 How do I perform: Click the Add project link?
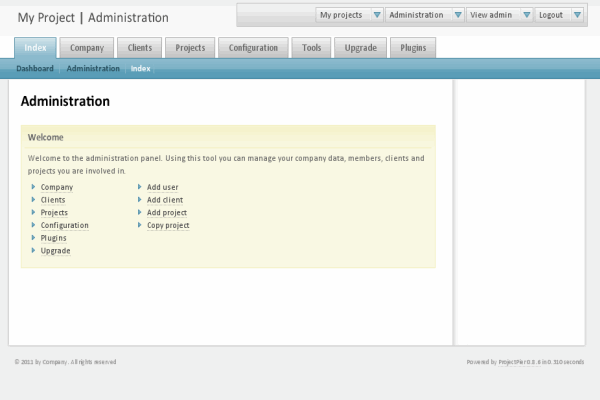(x=166, y=213)
